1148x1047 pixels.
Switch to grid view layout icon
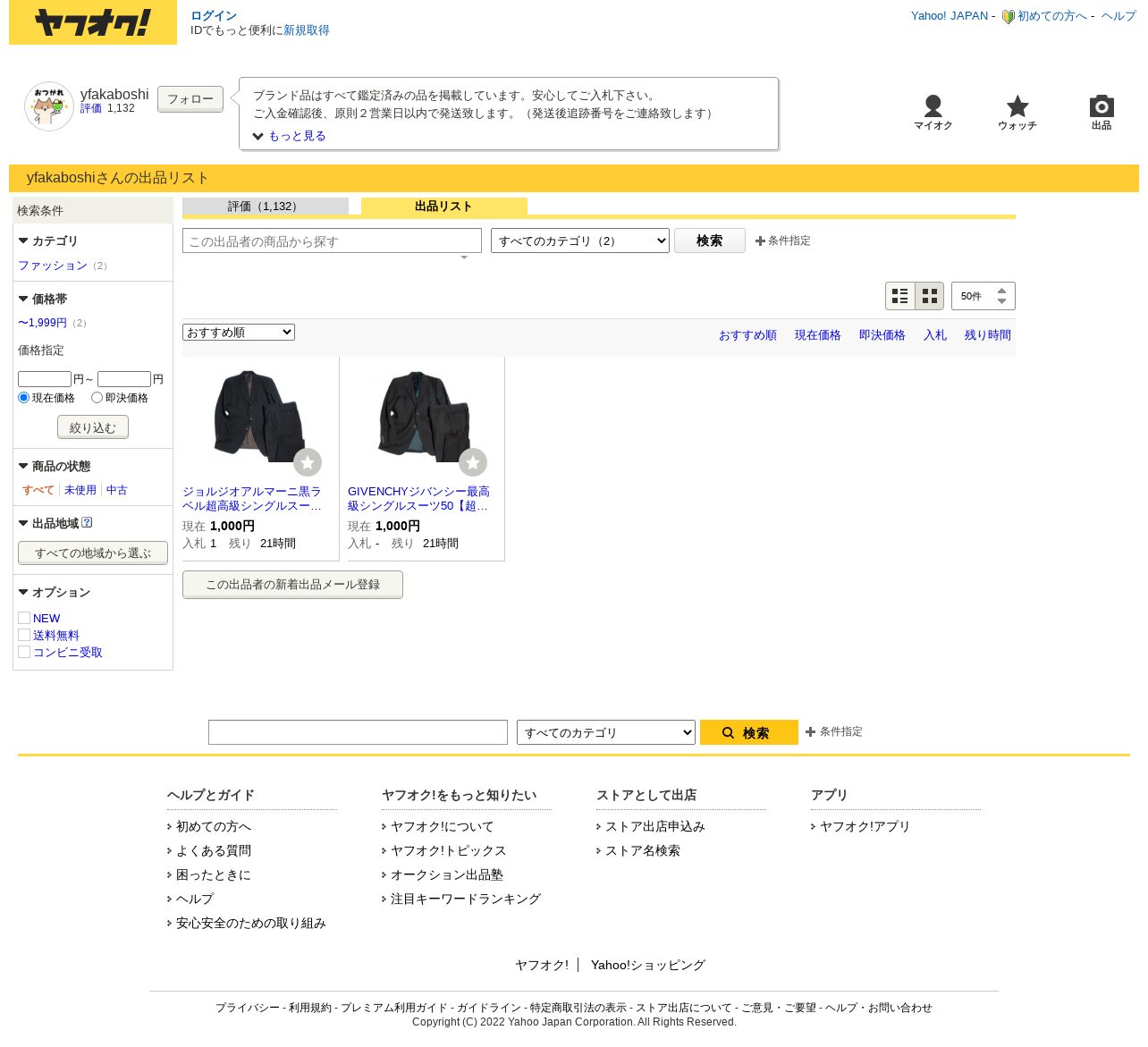[x=930, y=296]
